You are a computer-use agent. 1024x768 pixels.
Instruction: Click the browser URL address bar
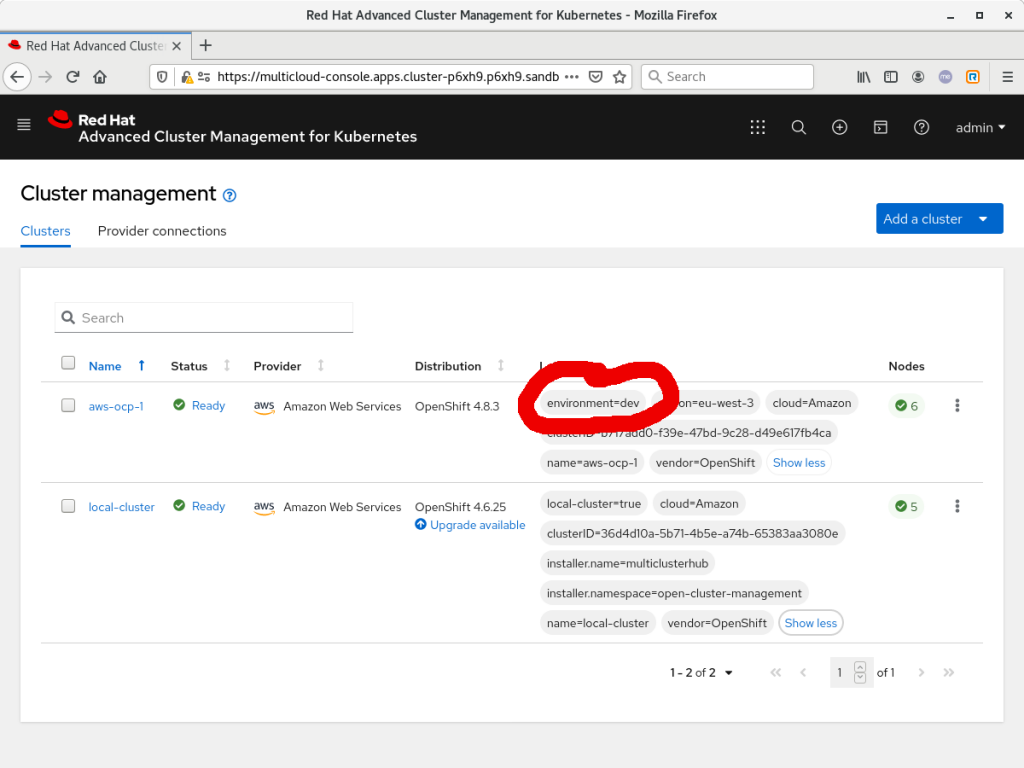pyautogui.click(x=388, y=77)
